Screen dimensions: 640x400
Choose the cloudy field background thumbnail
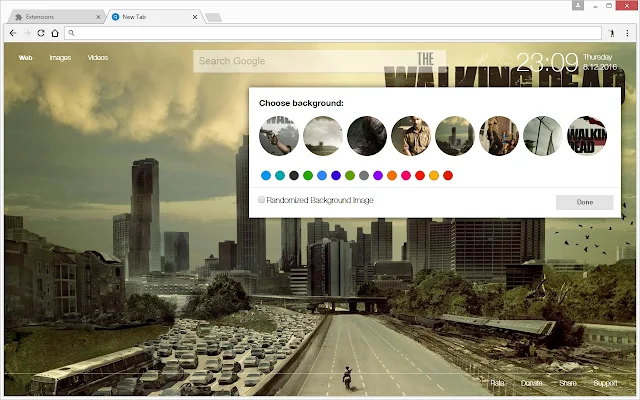pyautogui.click(x=323, y=136)
